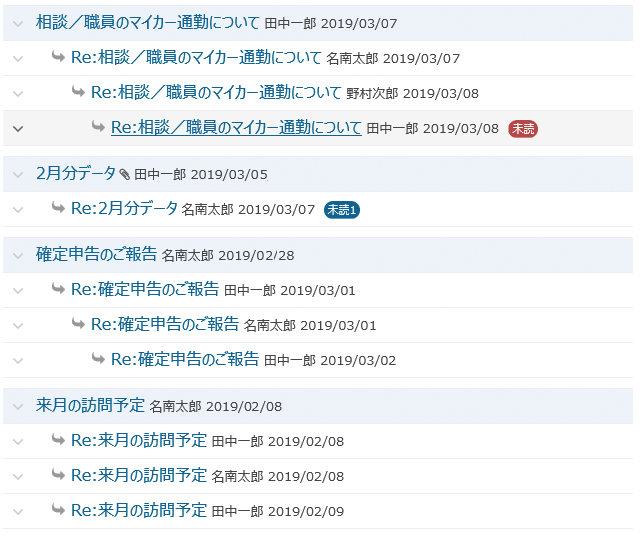This screenshot has width=642, height=536.
Task: Click reply arrow on Re:来月の訪問予定 名南太郎 2019/02/08
Action: tap(58, 474)
